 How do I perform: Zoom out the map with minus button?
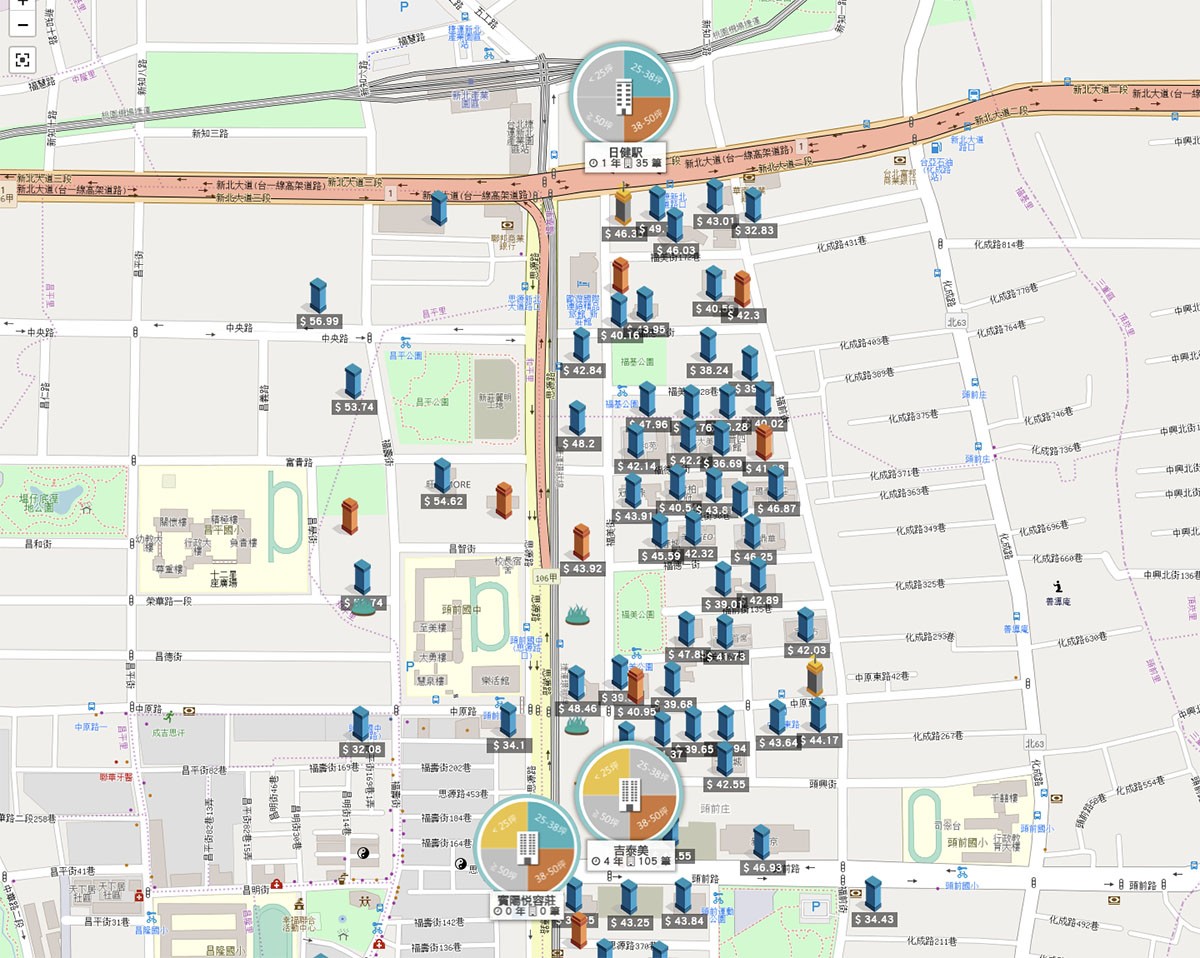coord(22,24)
